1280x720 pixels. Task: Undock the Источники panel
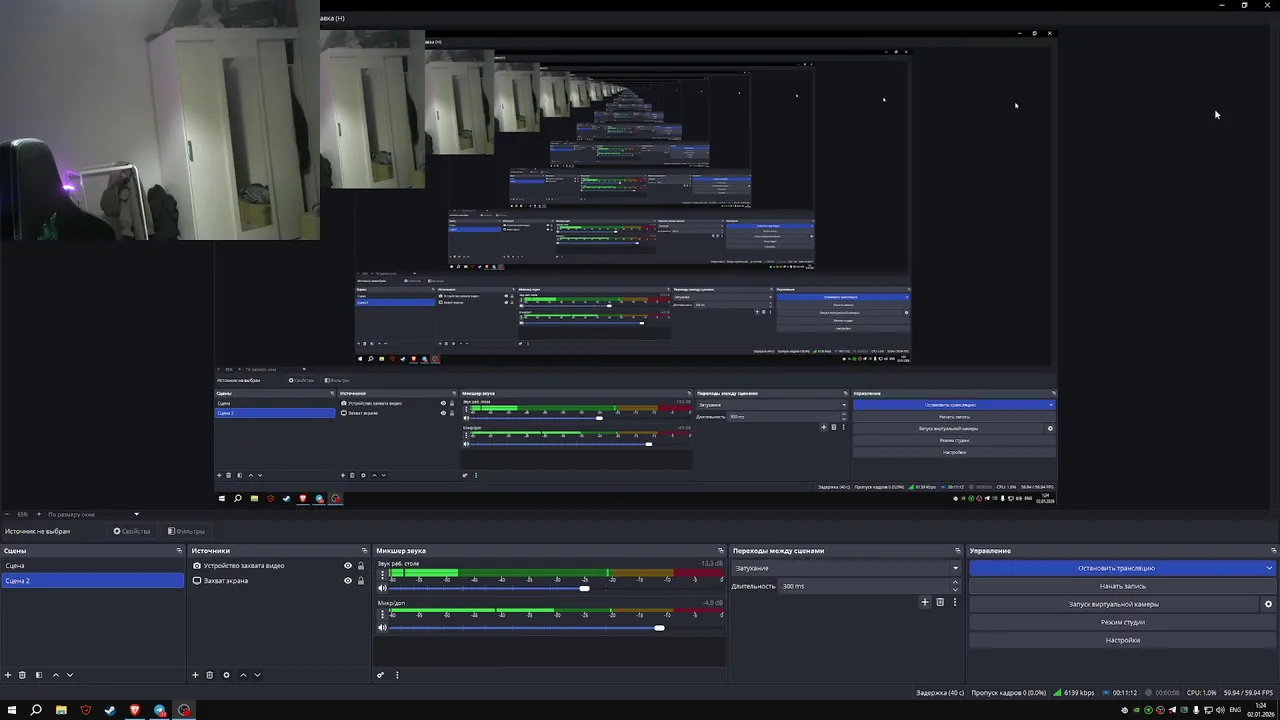[364, 551]
